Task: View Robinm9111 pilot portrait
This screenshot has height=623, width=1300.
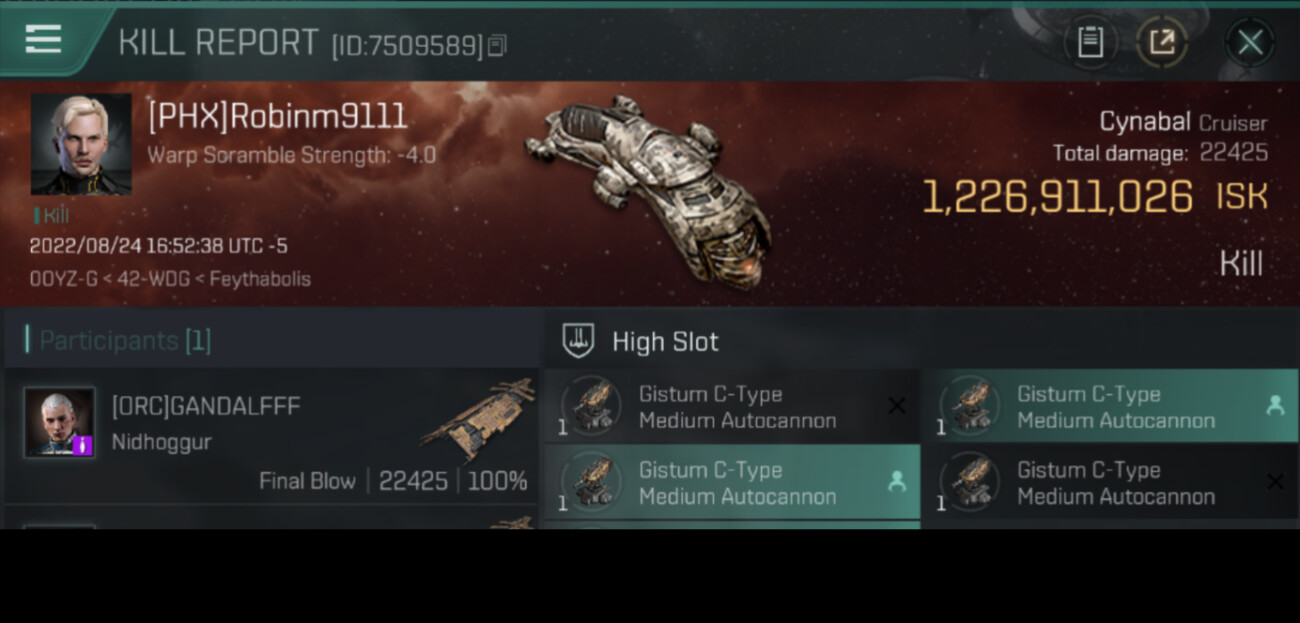Action: (81, 144)
